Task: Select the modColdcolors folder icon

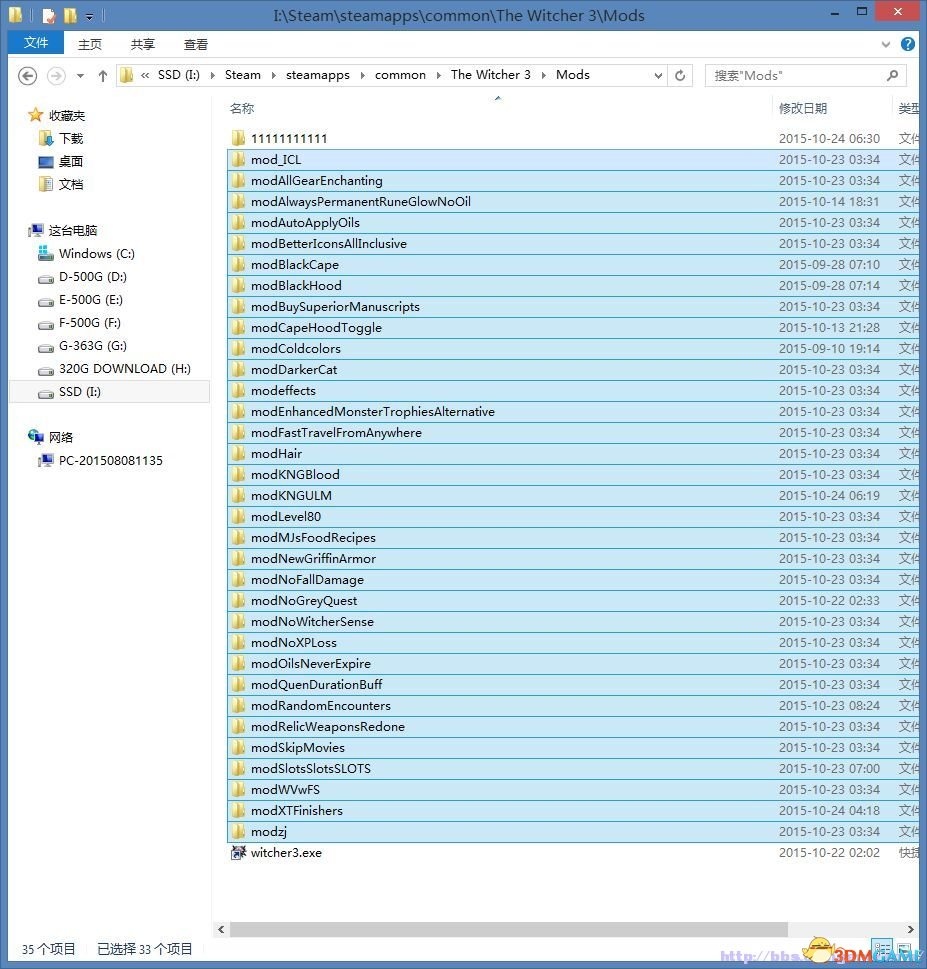Action: click(238, 349)
